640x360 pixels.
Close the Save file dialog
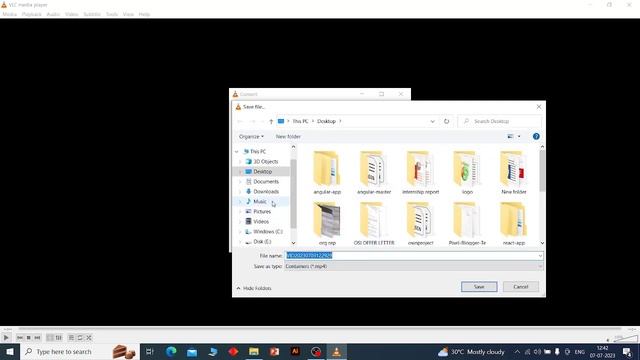pyautogui.click(x=539, y=107)
